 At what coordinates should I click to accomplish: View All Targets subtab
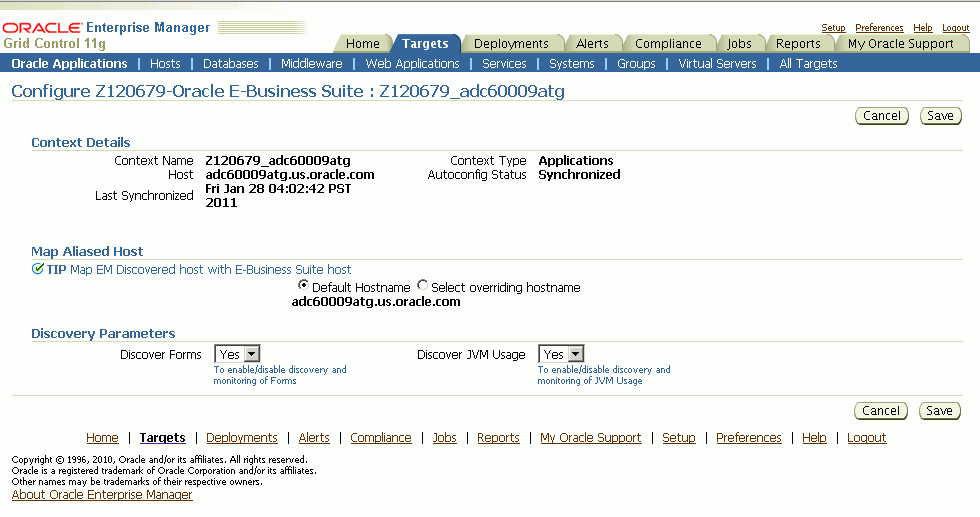pyautogui.click(x=808, y=63)
